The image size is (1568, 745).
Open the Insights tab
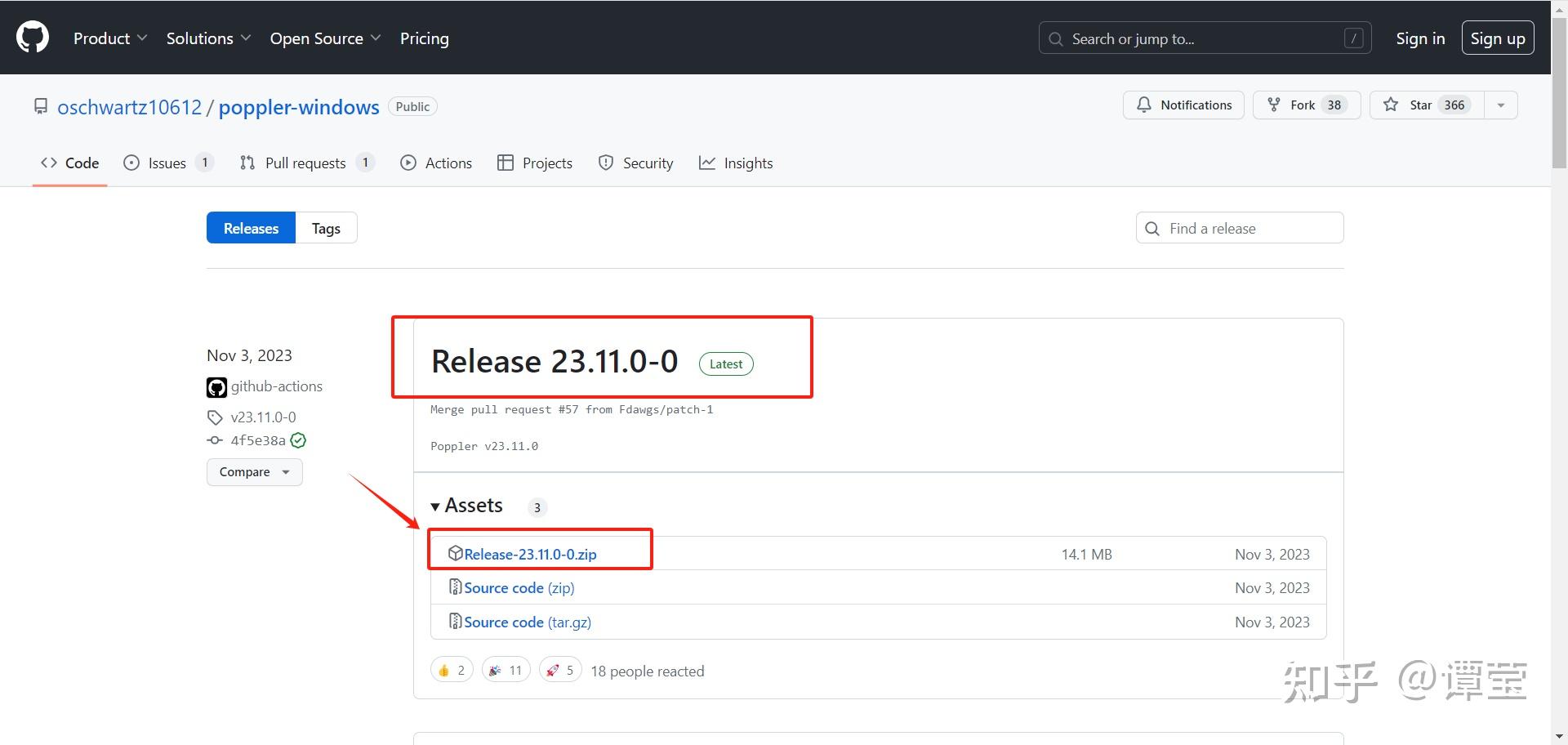click(x=736, y=163)
